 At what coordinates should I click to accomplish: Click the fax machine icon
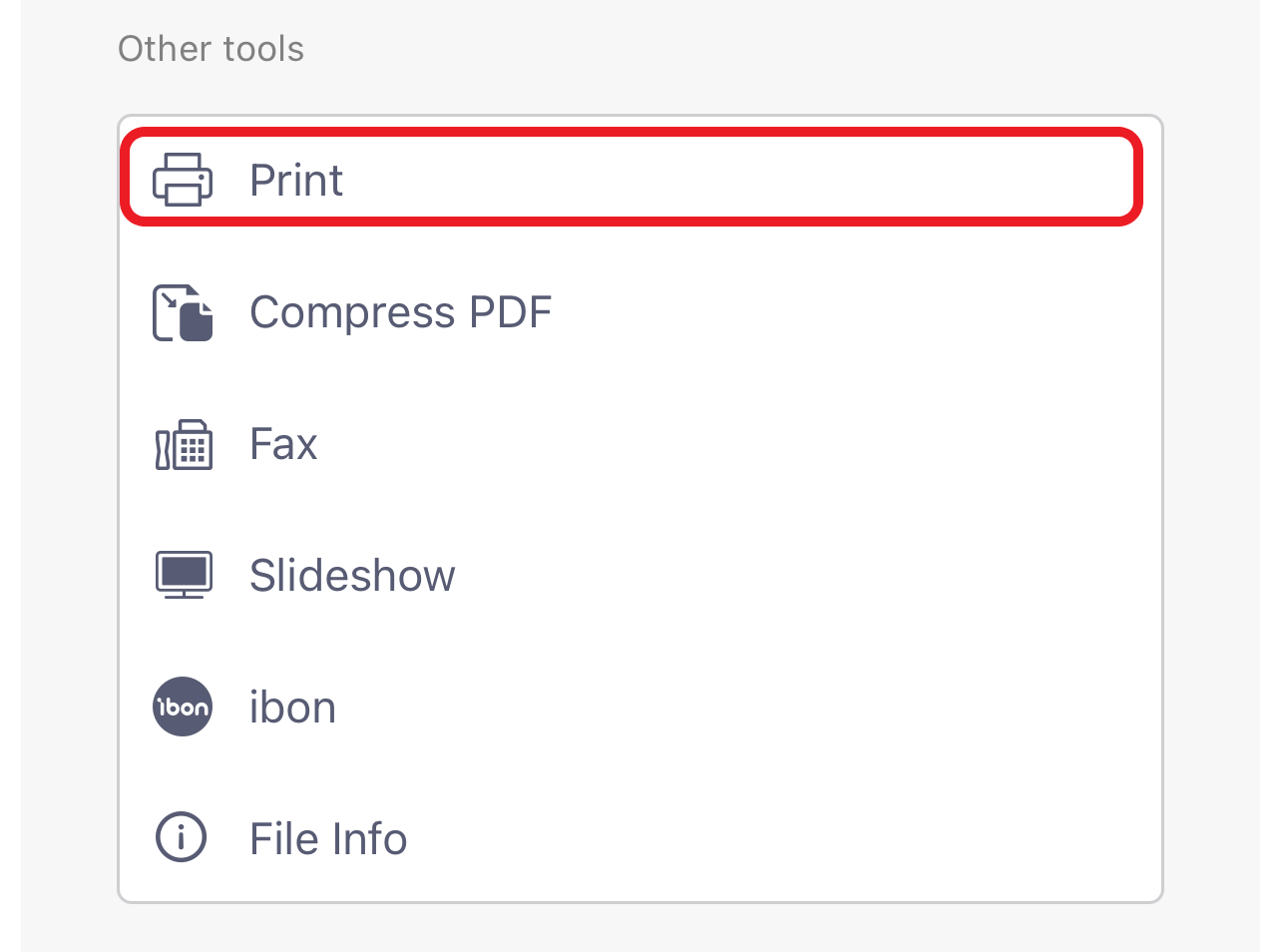pyautogui.click(x=184, y=445)
